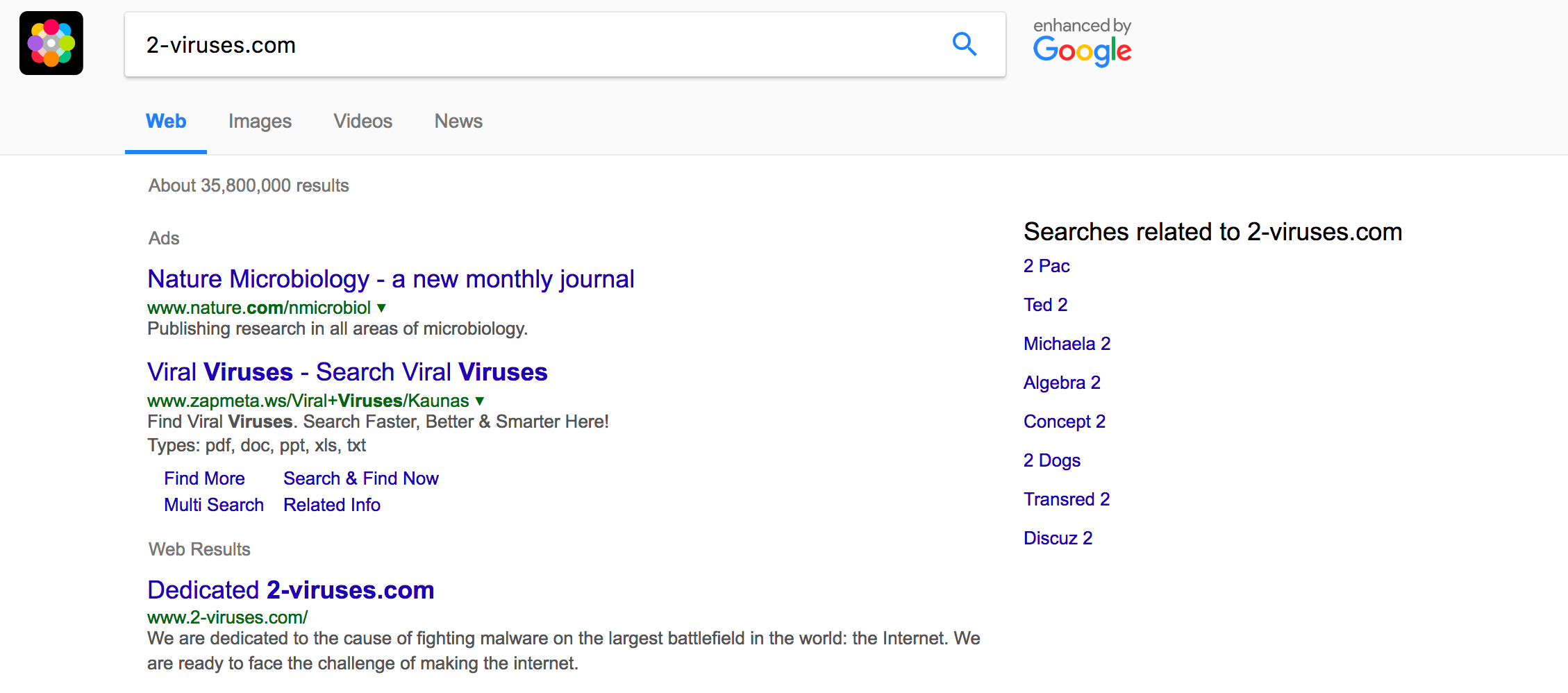1568x693 pixels.
Task: Select the Web tab
Action: tap(166, 122)
